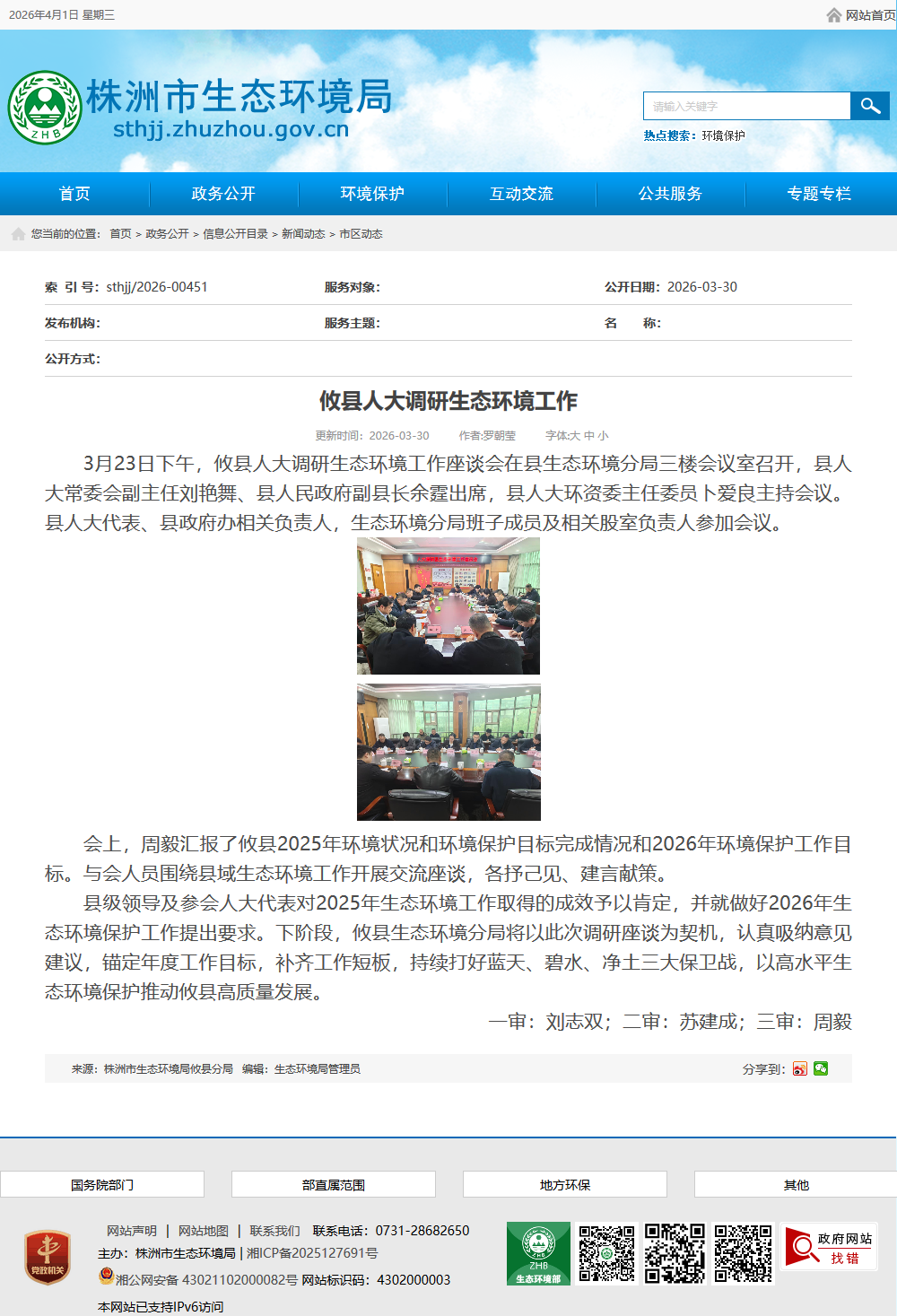Expand the 国务院部门 links dropdown
This screenshot has width=897, height=1316.
point(102,1184)
